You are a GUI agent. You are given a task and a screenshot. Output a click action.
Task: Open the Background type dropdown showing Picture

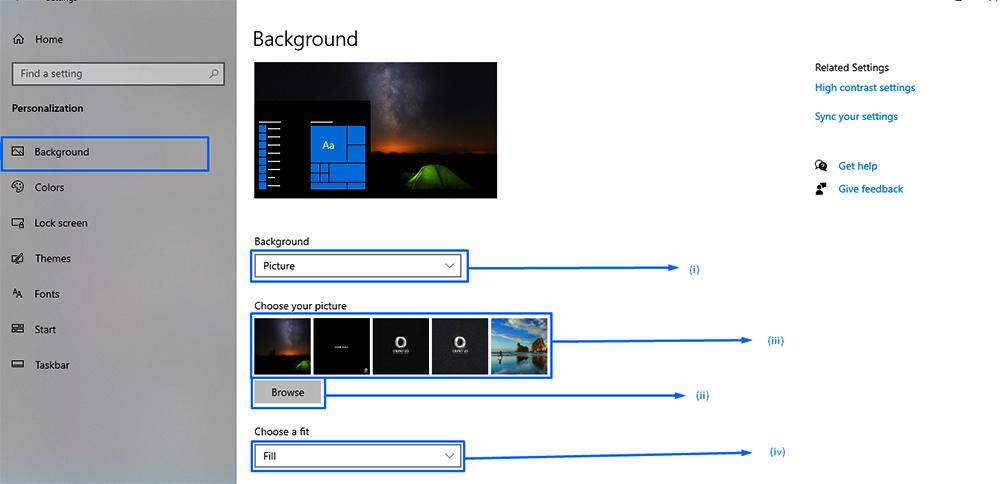point(359,266)
